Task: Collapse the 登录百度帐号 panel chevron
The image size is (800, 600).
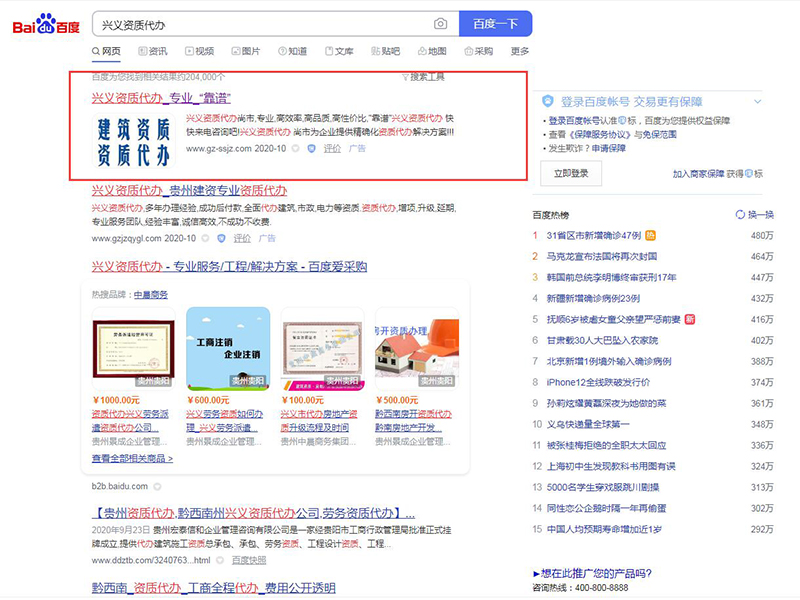Action: 758,102
